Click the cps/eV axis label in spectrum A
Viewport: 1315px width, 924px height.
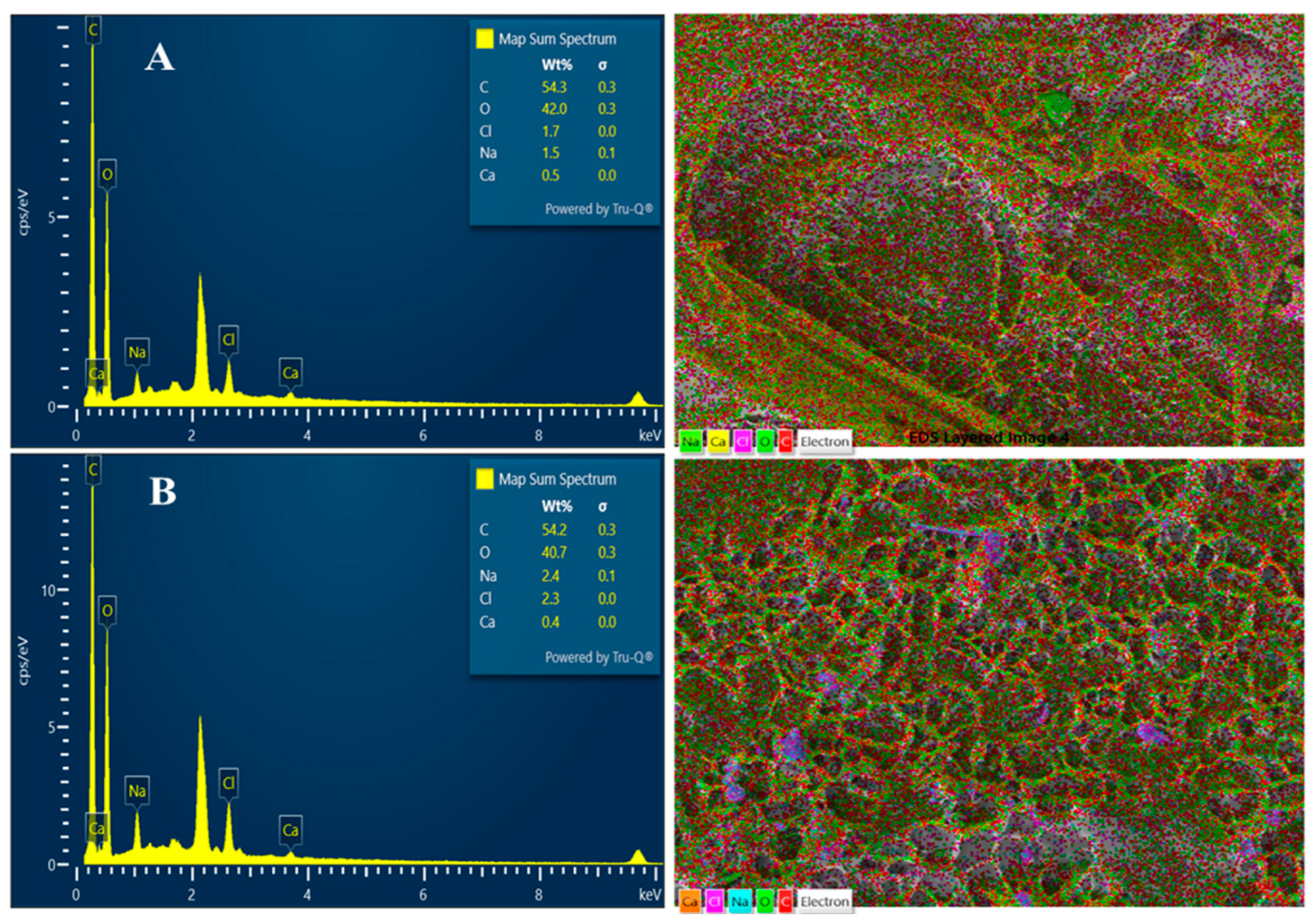pos(24,212)
